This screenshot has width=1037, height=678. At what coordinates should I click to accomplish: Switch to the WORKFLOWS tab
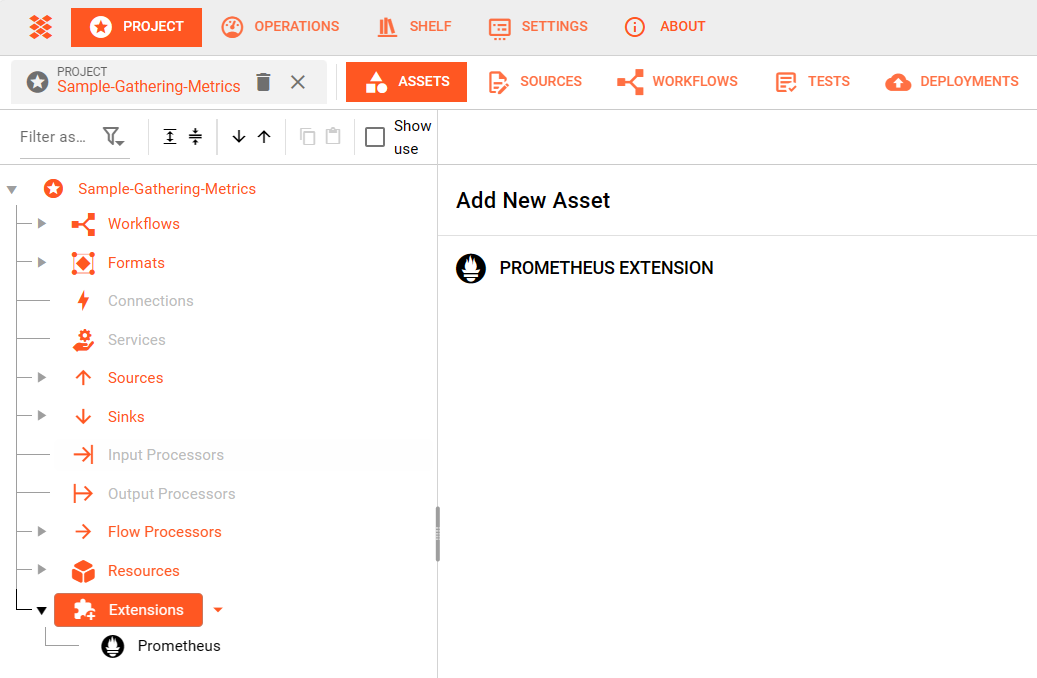[677, 81]
